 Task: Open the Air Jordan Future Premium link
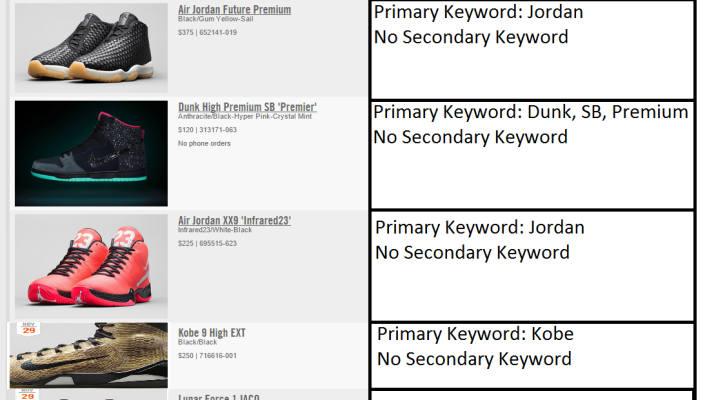pyautogui.click(x=234, y=10)
